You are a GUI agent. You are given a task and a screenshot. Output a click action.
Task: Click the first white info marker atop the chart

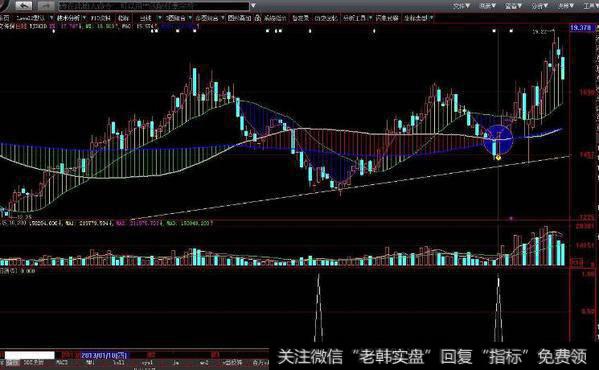pyautogui.click(x=53, y=31)
